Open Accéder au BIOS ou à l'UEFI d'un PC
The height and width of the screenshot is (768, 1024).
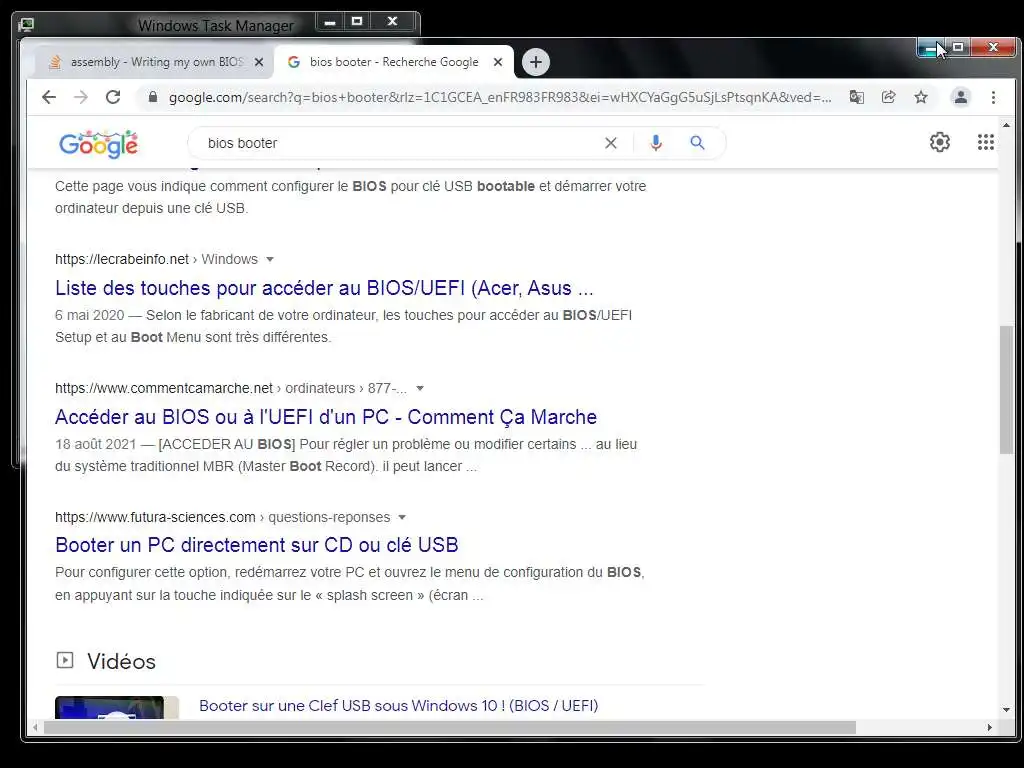point(326,417)
